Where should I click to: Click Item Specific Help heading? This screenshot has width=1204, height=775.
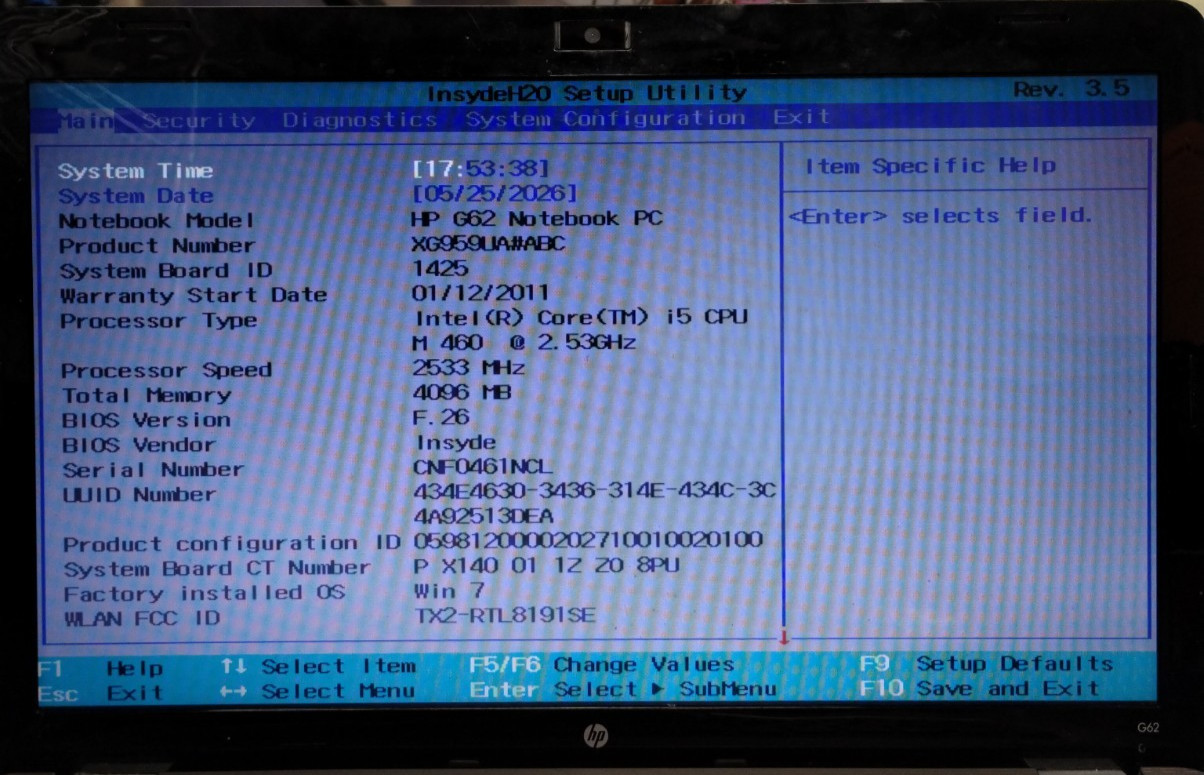point(930,166)
